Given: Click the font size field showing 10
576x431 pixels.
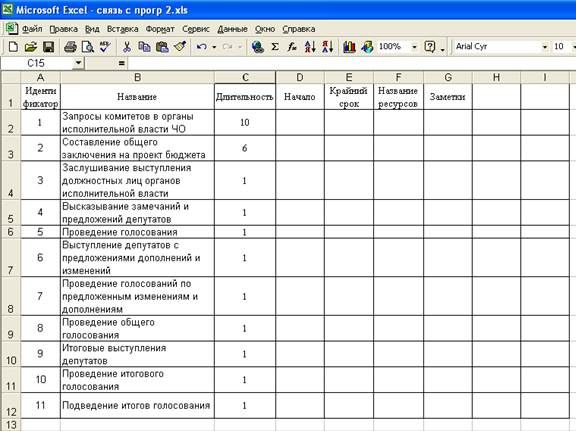Looking at the screenshot, I should coord(561,47).
